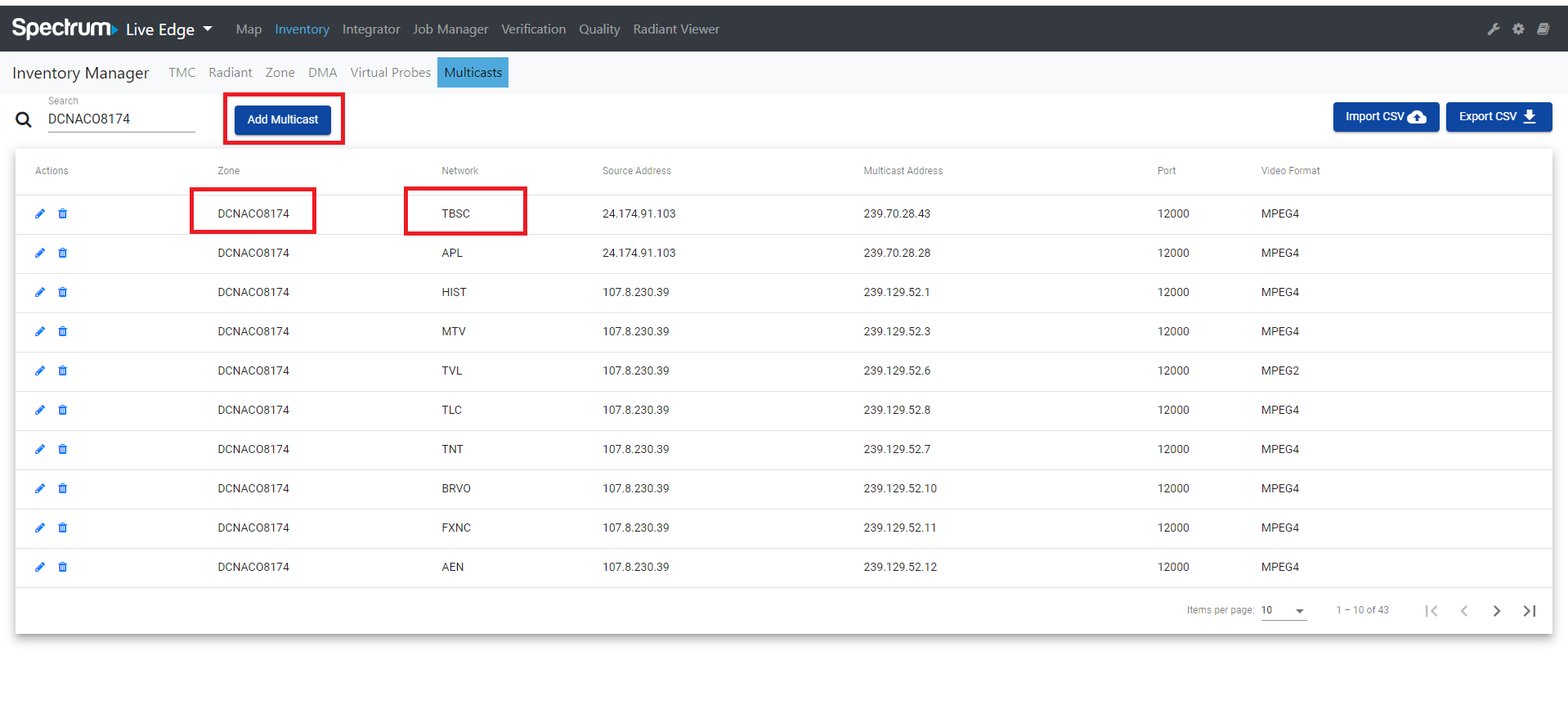Sort by the Port column header

1167,171
